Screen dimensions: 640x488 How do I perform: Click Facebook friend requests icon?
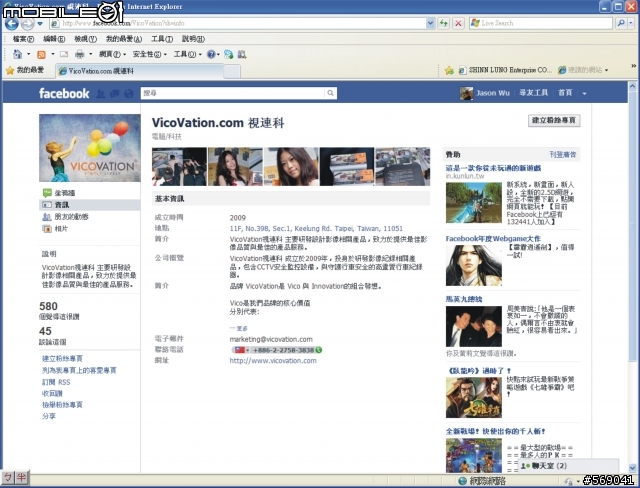(100, 94)
